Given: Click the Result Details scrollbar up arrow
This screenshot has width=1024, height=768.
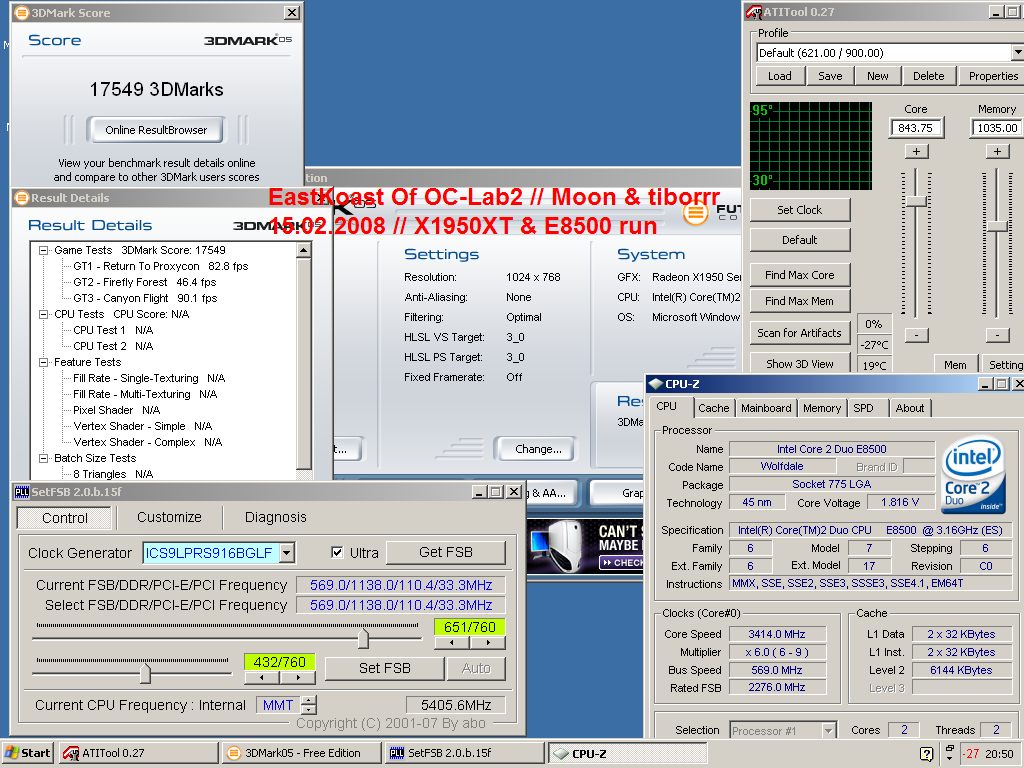Looking at the screenshot, I should point(304,251).
